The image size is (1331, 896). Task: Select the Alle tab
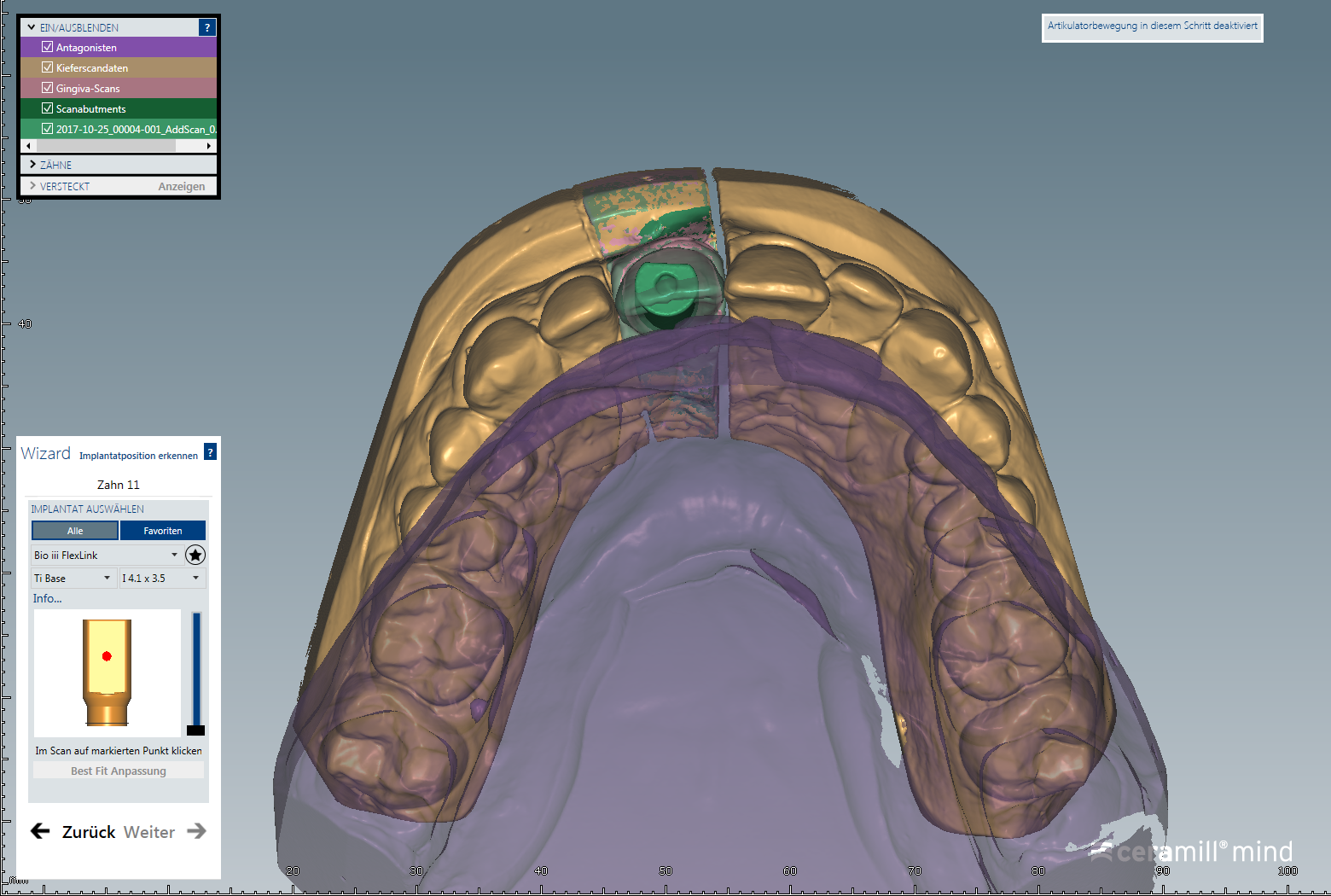75,531
